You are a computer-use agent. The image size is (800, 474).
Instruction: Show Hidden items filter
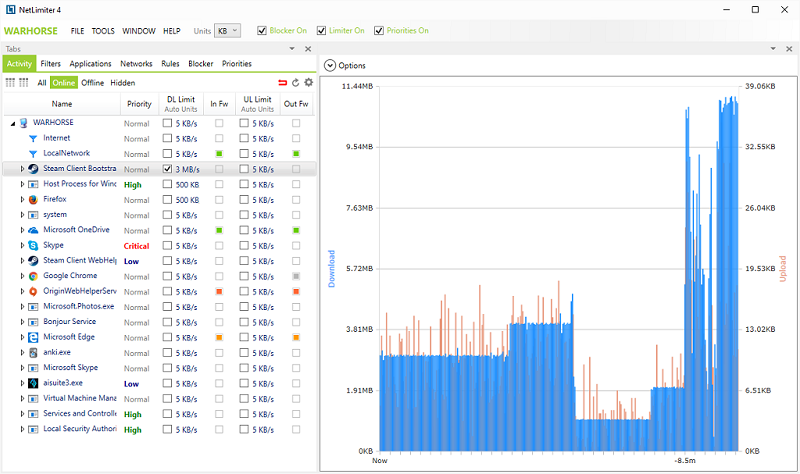pyautogui.click(x=122, y=83)
